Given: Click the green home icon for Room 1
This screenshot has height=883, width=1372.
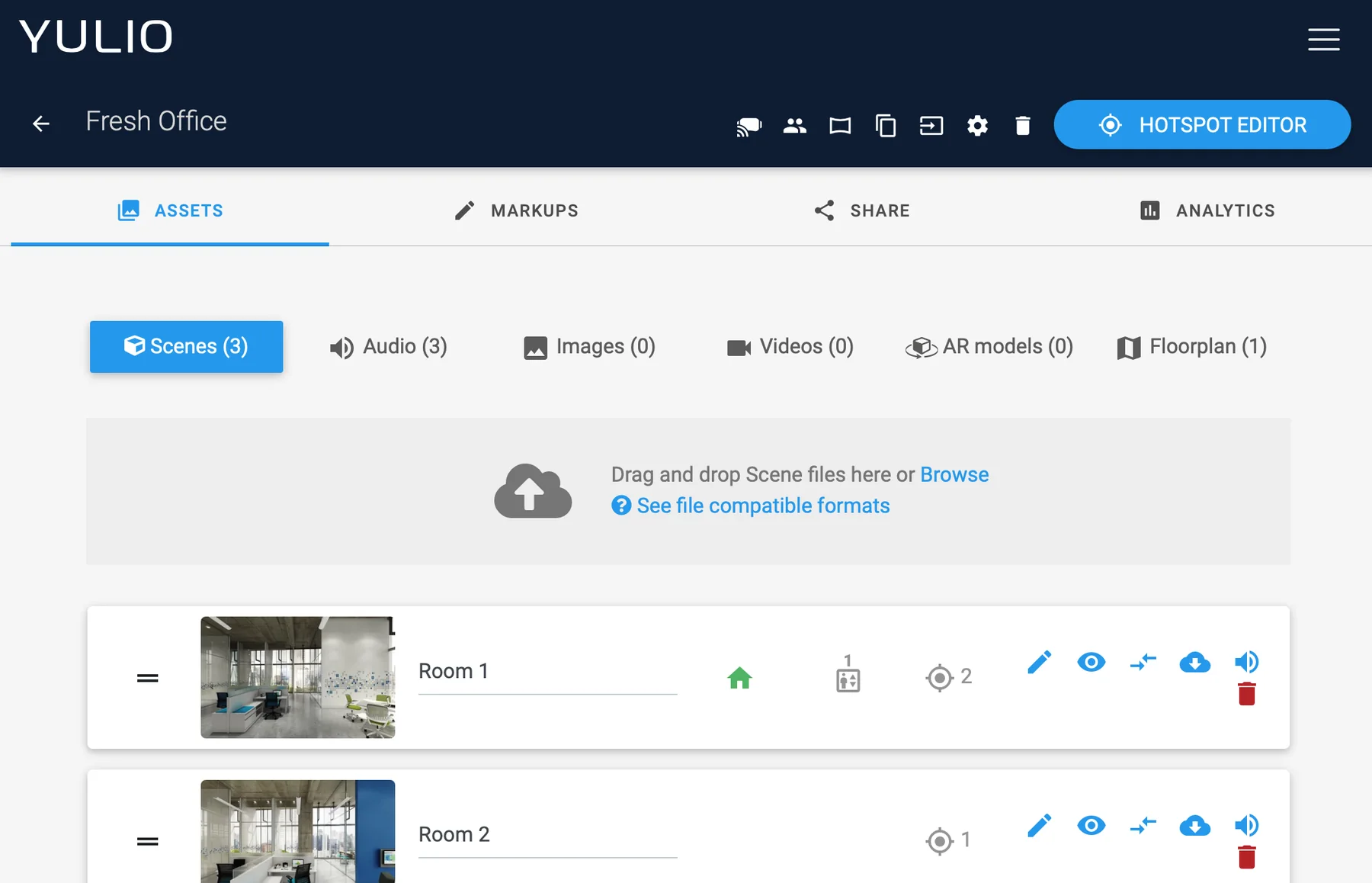Looking at the screenshot, I should coord(739,677).
